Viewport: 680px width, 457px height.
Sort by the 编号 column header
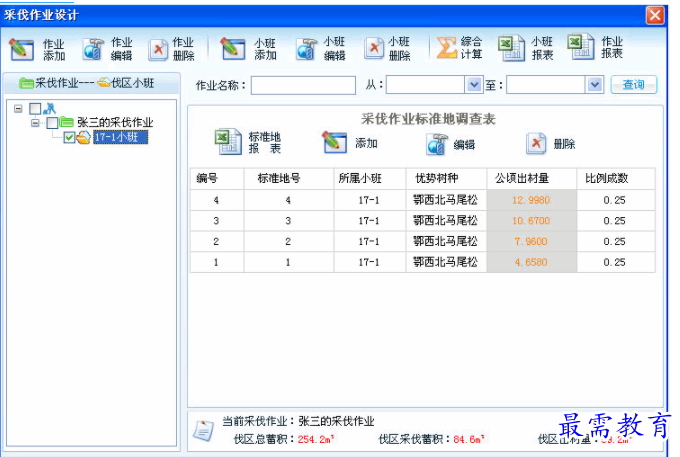(217, 178)
